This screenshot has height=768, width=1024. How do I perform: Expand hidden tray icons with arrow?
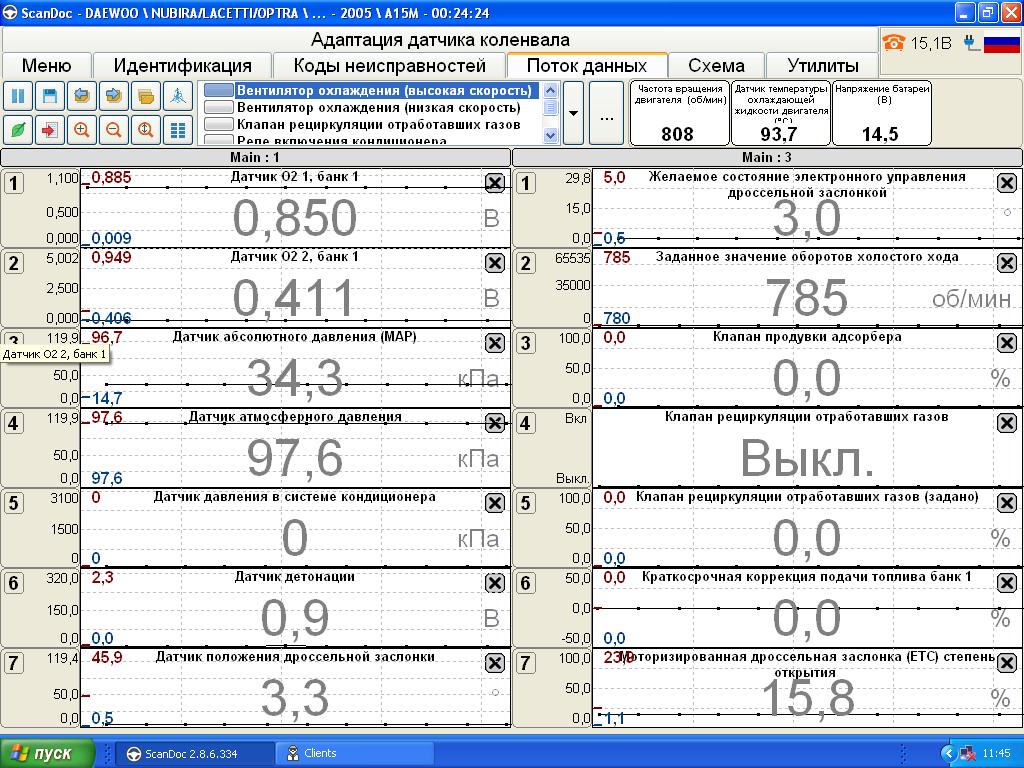948,754
